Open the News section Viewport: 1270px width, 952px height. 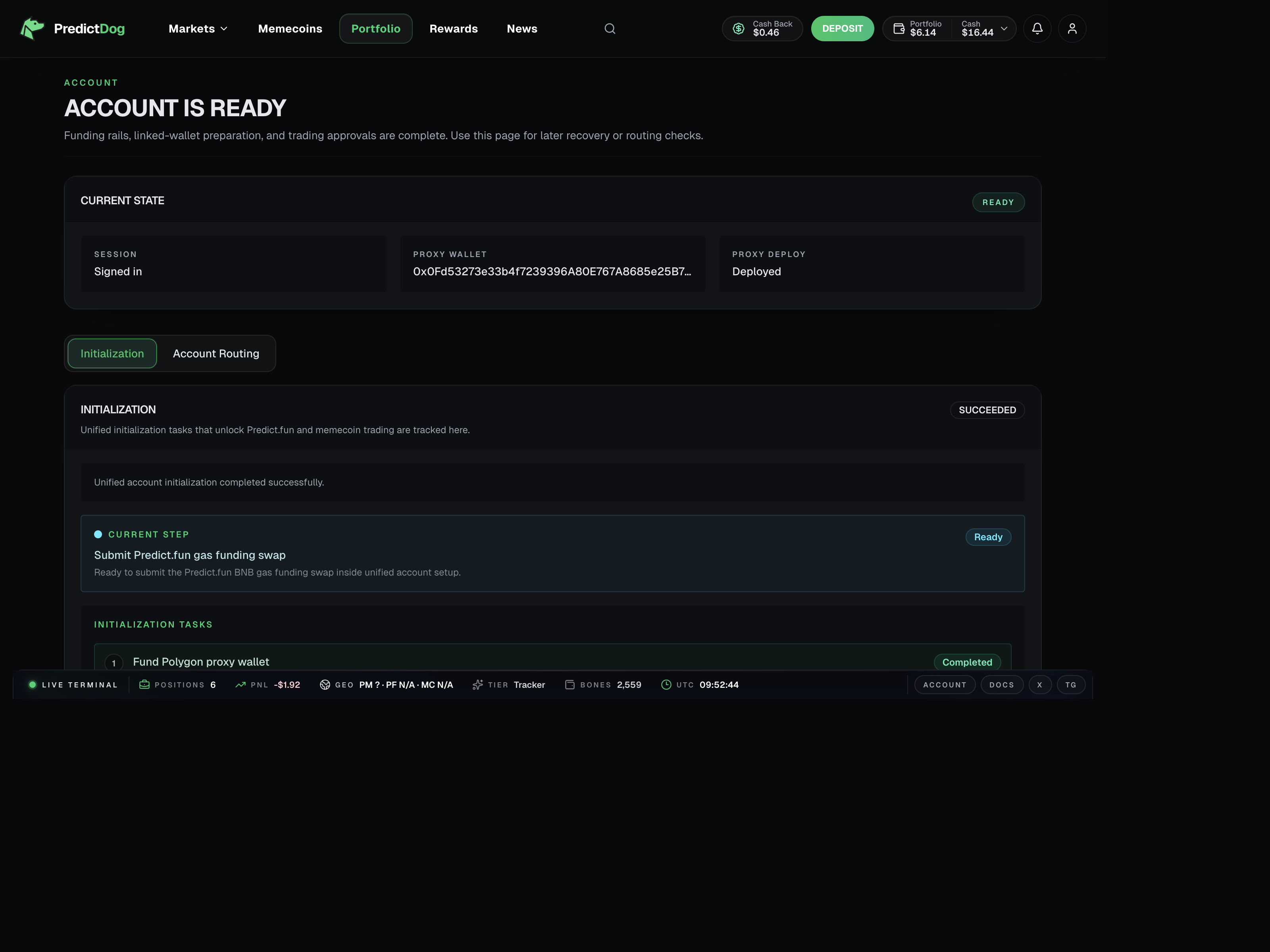(x=522, y=29)
